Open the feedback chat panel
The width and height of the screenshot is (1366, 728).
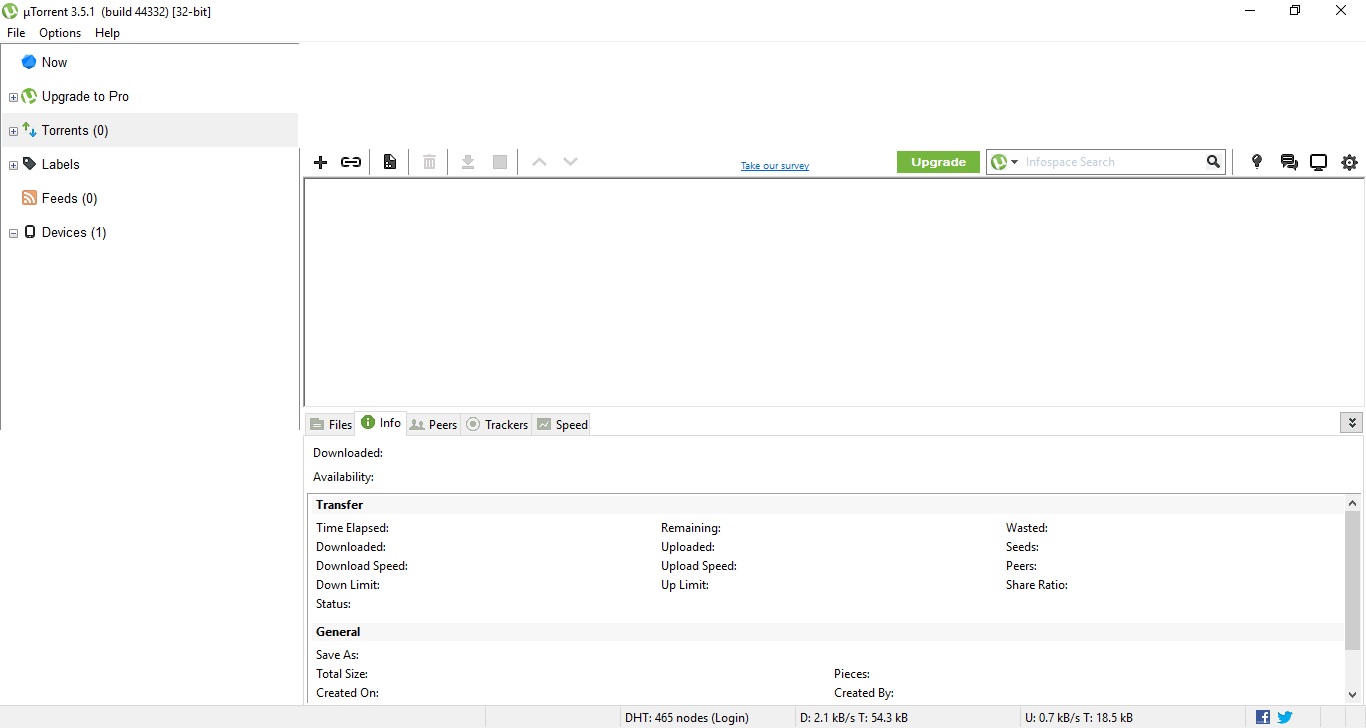(1288, 161)
